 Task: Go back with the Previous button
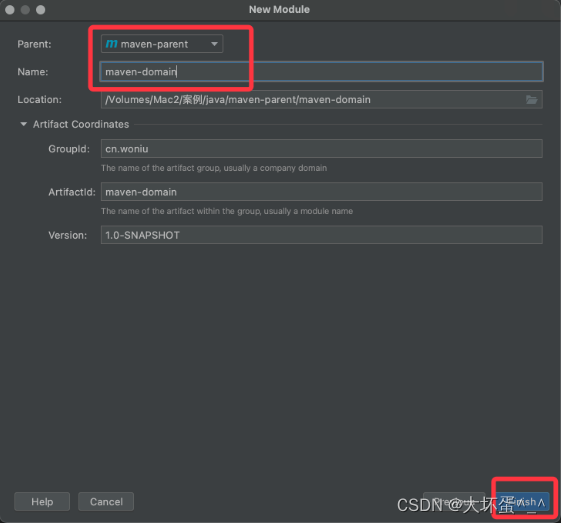(454, 501)
